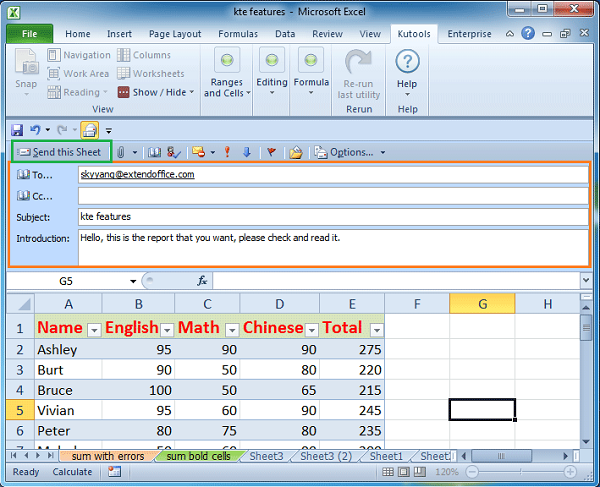
Task: Click the Columns icon in View group
Action: click(x=123, y=55)
